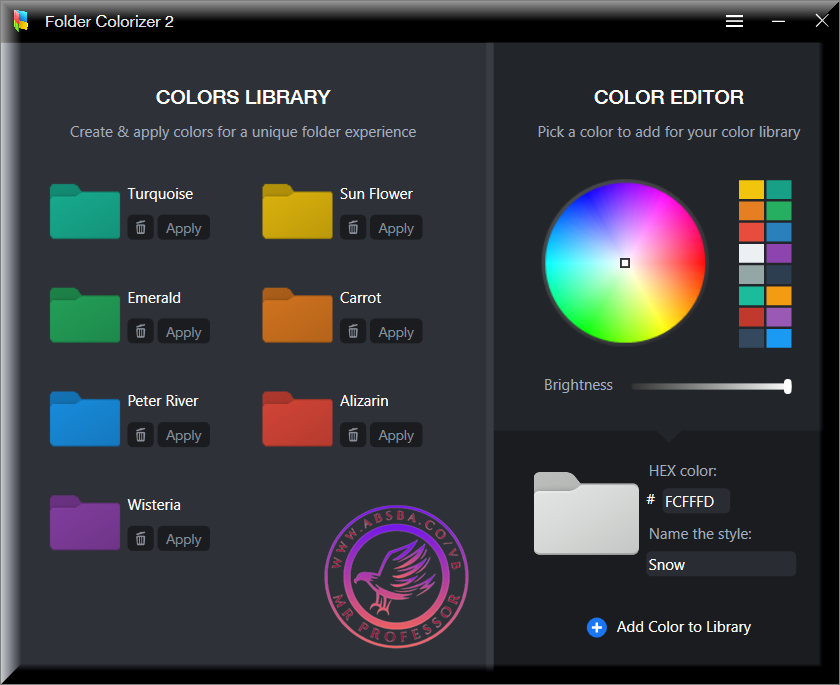Click the Emerald green folder icon
Viewport: 840px width, 685px height.
[x=85, y=315]
